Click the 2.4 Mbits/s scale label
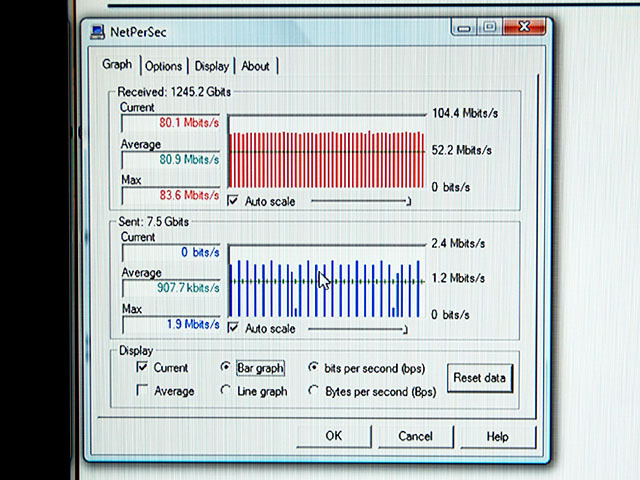The width and height of the screenshot is (640, 480). click(458, 244)
